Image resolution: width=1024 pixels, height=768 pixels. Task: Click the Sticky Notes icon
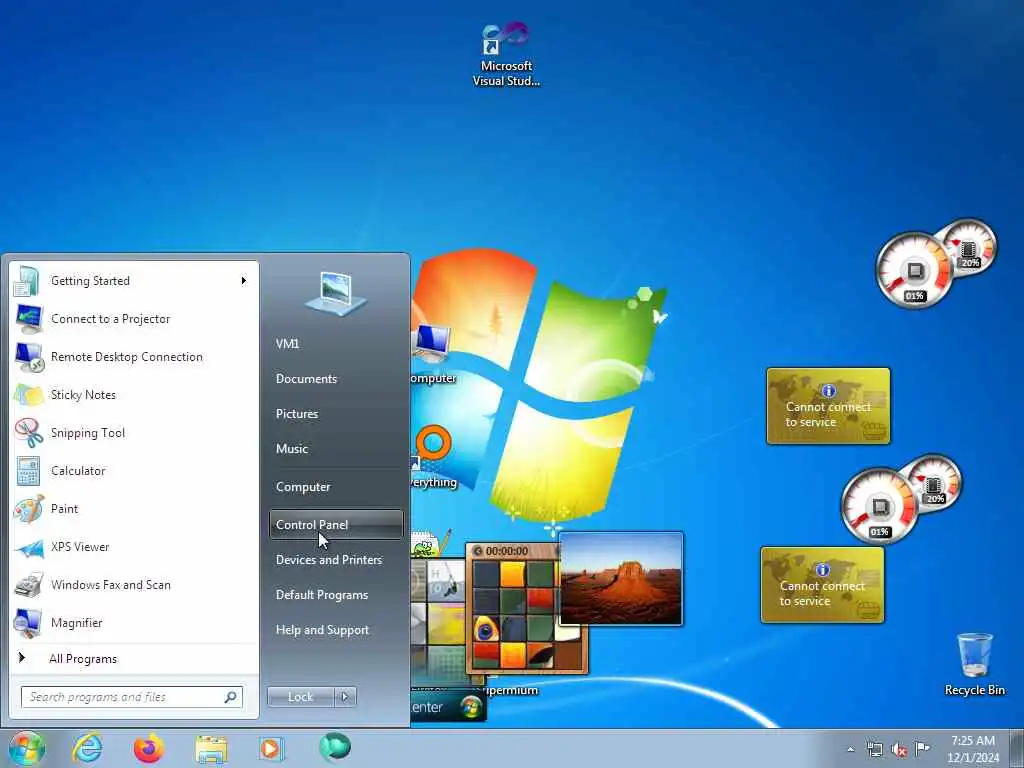(29, 395)
